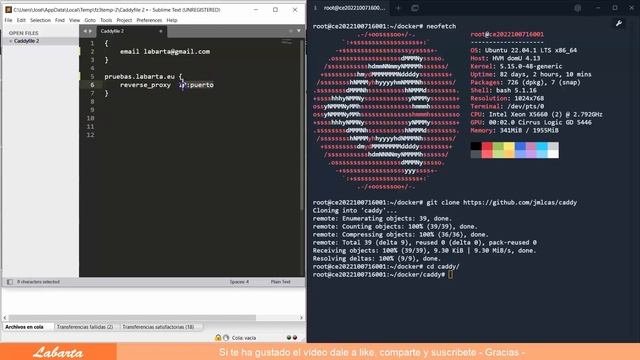Viewport: 640px width, 360px height.
Task: Open the Tools menu
Action: point(106,20)
